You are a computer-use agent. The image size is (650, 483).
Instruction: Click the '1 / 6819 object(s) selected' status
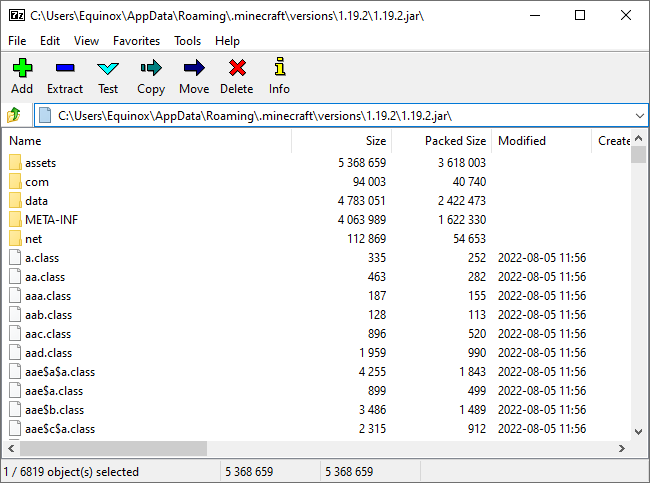point(71,472)
